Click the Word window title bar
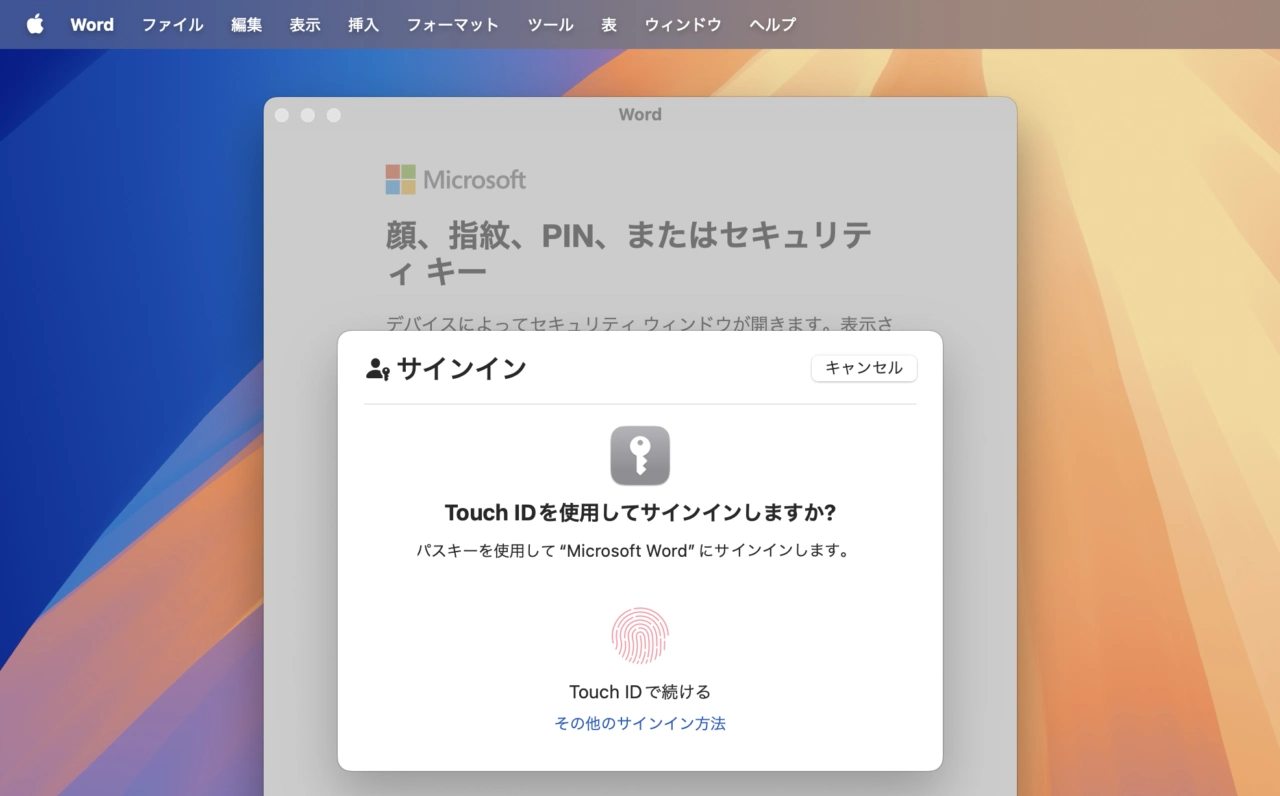1280x796 pixels. [640, 114]
